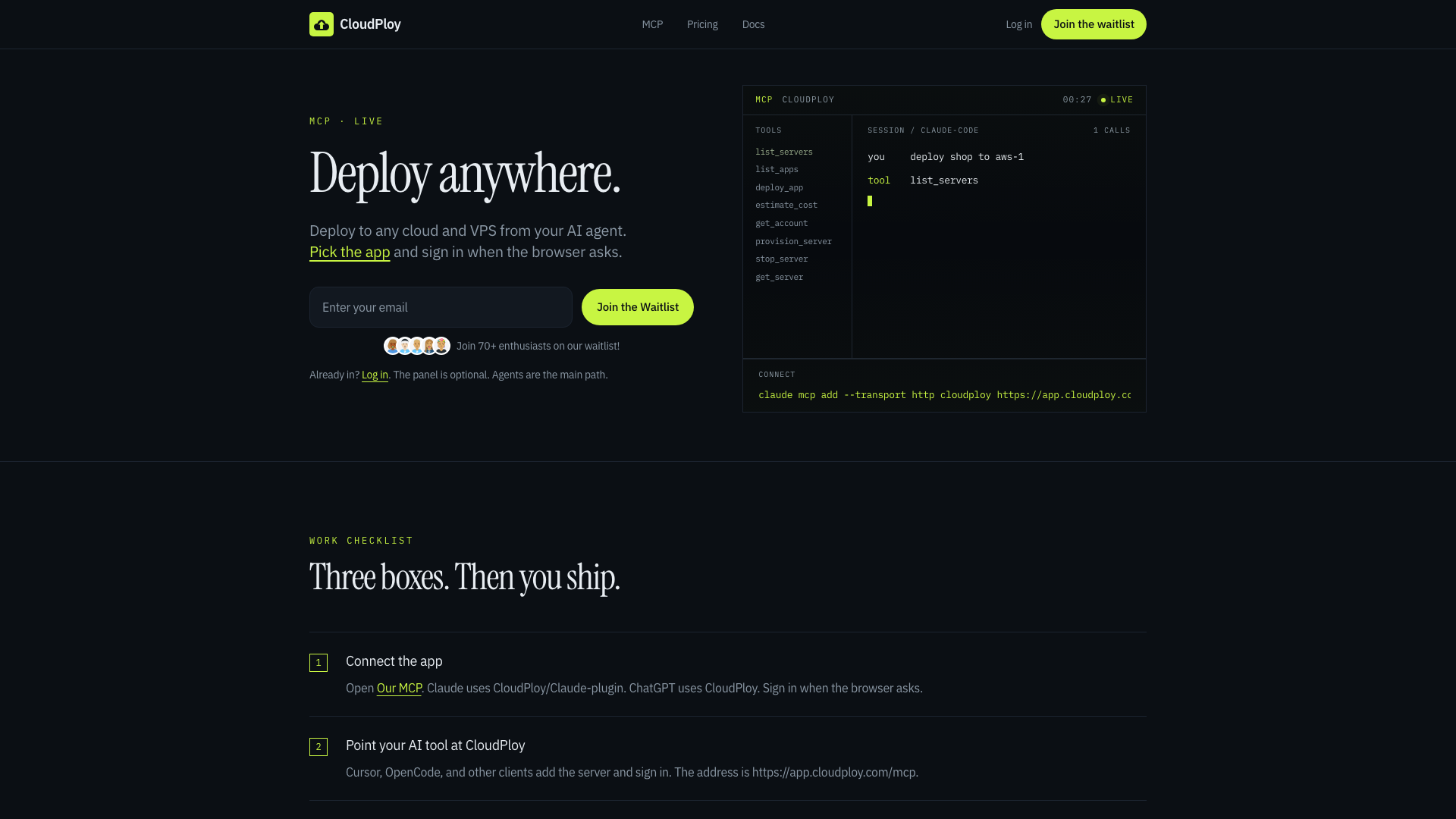This screenshot has width=1456, height=819.
Task: Click the list_servers tool call in session
Action: point(944,180)
